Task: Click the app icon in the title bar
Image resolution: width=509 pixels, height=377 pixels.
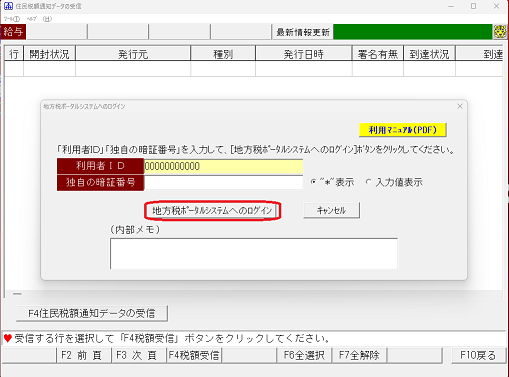Action: [8, 6]
